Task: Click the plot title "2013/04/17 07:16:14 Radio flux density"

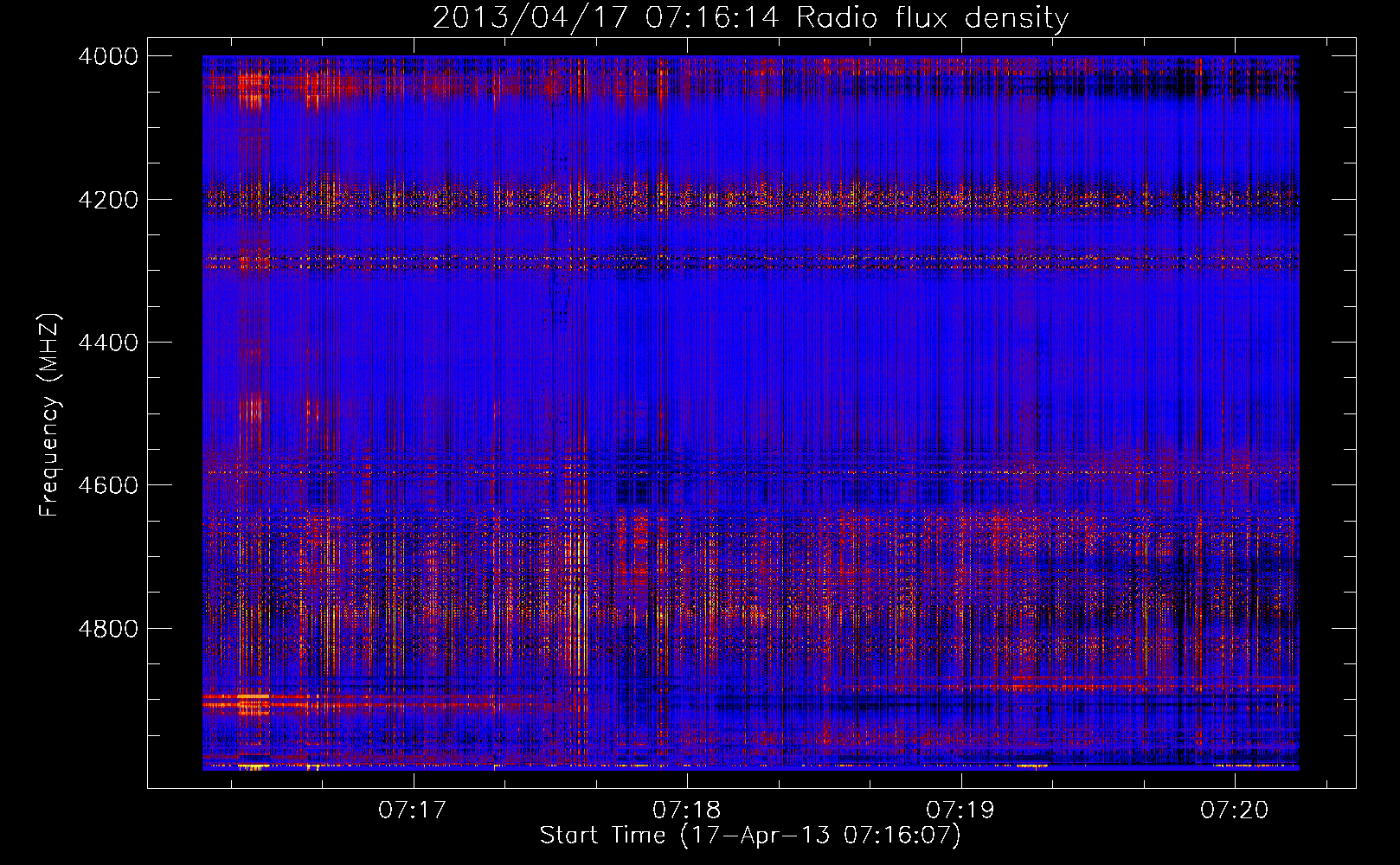Action: 750,17
